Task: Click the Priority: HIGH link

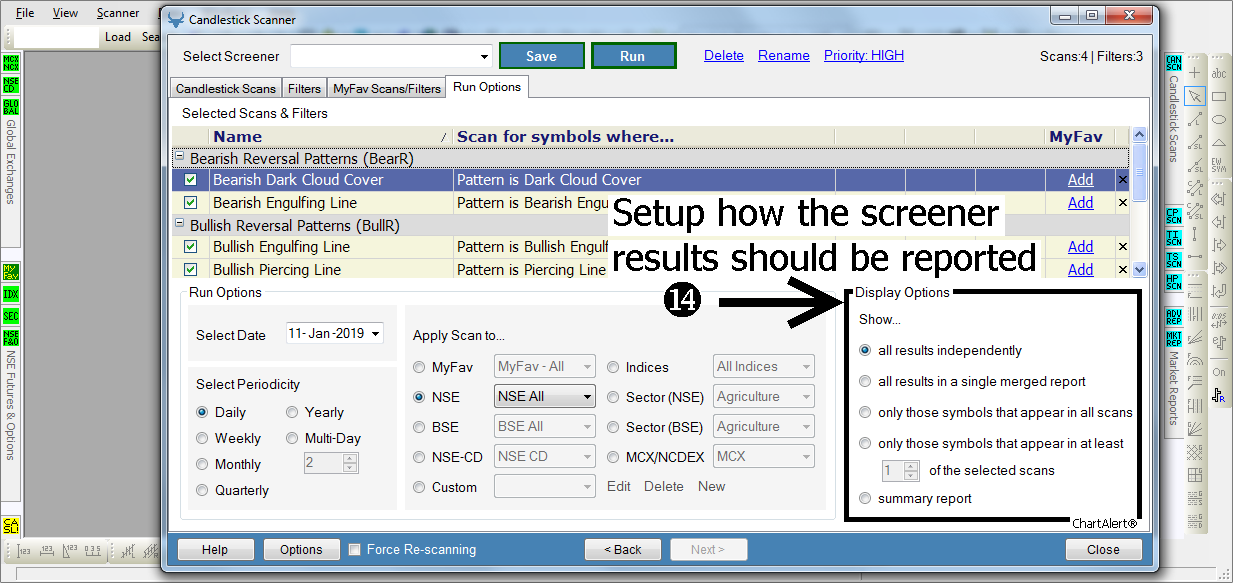Action: point(864,55)
